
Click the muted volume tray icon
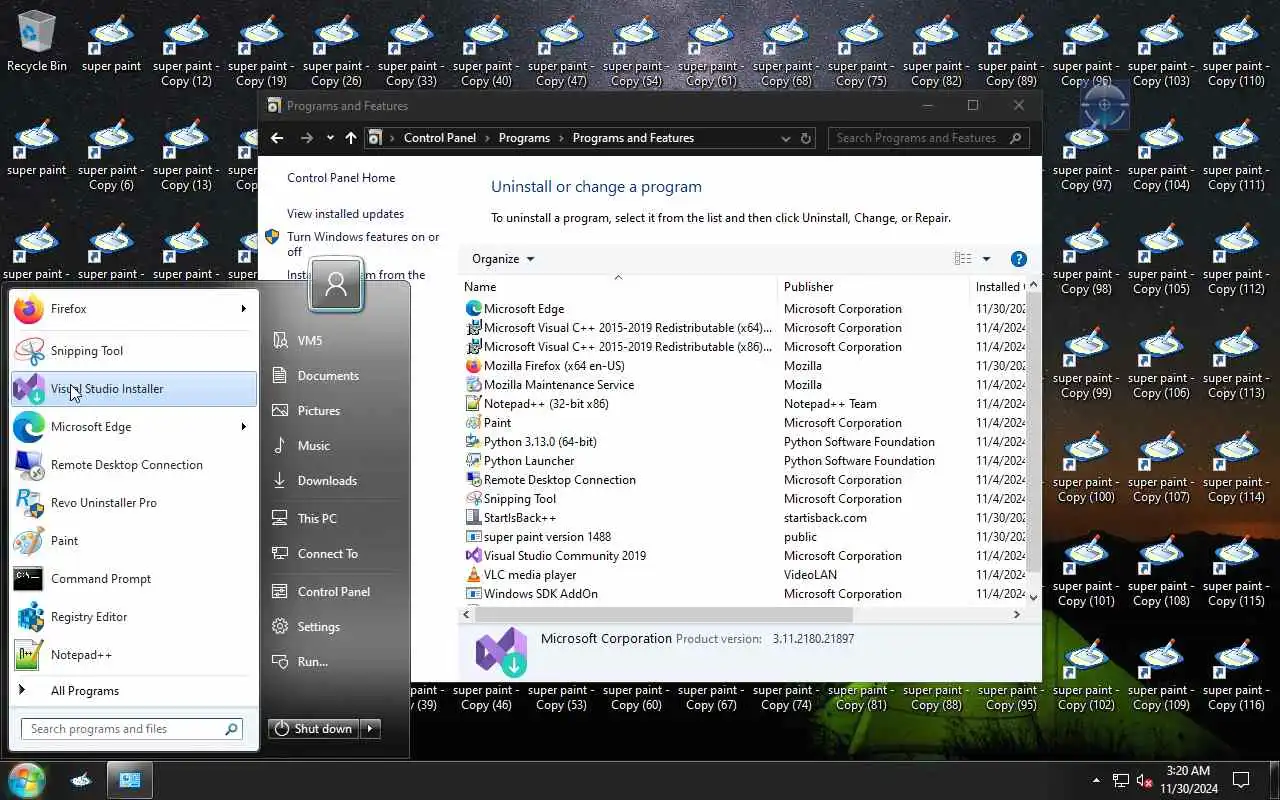pos(1146,780)
